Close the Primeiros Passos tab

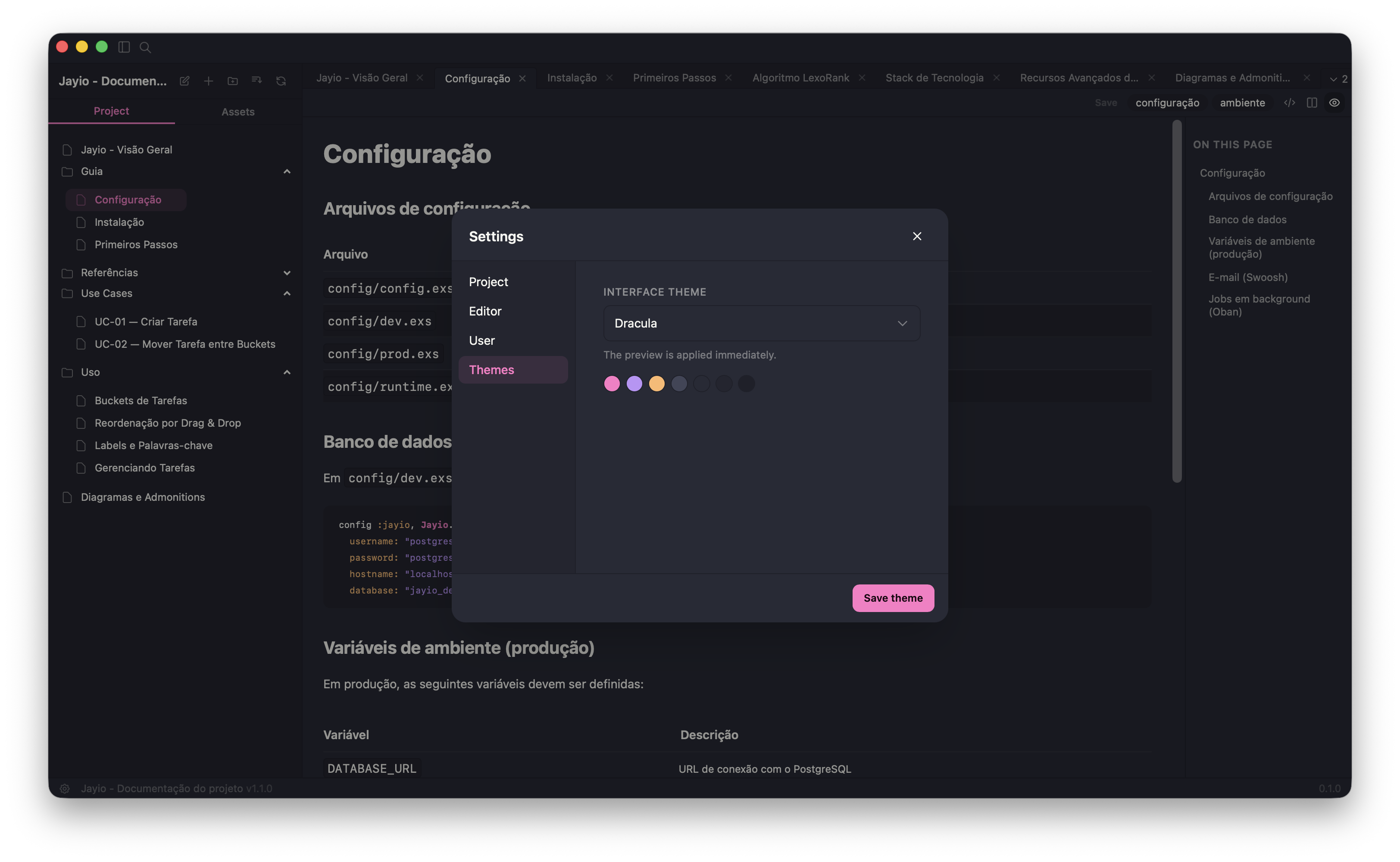click(728, 78)
